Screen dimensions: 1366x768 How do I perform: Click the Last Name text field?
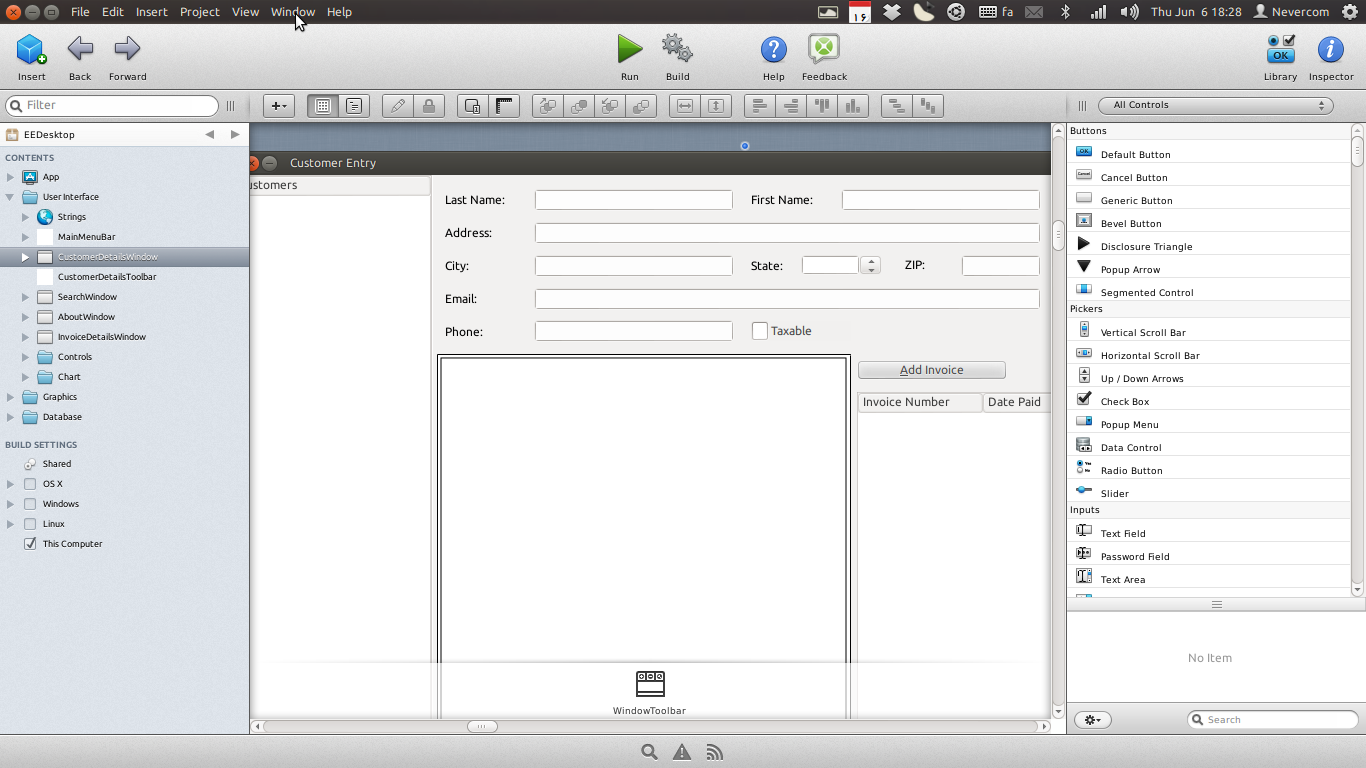[633, 200]
